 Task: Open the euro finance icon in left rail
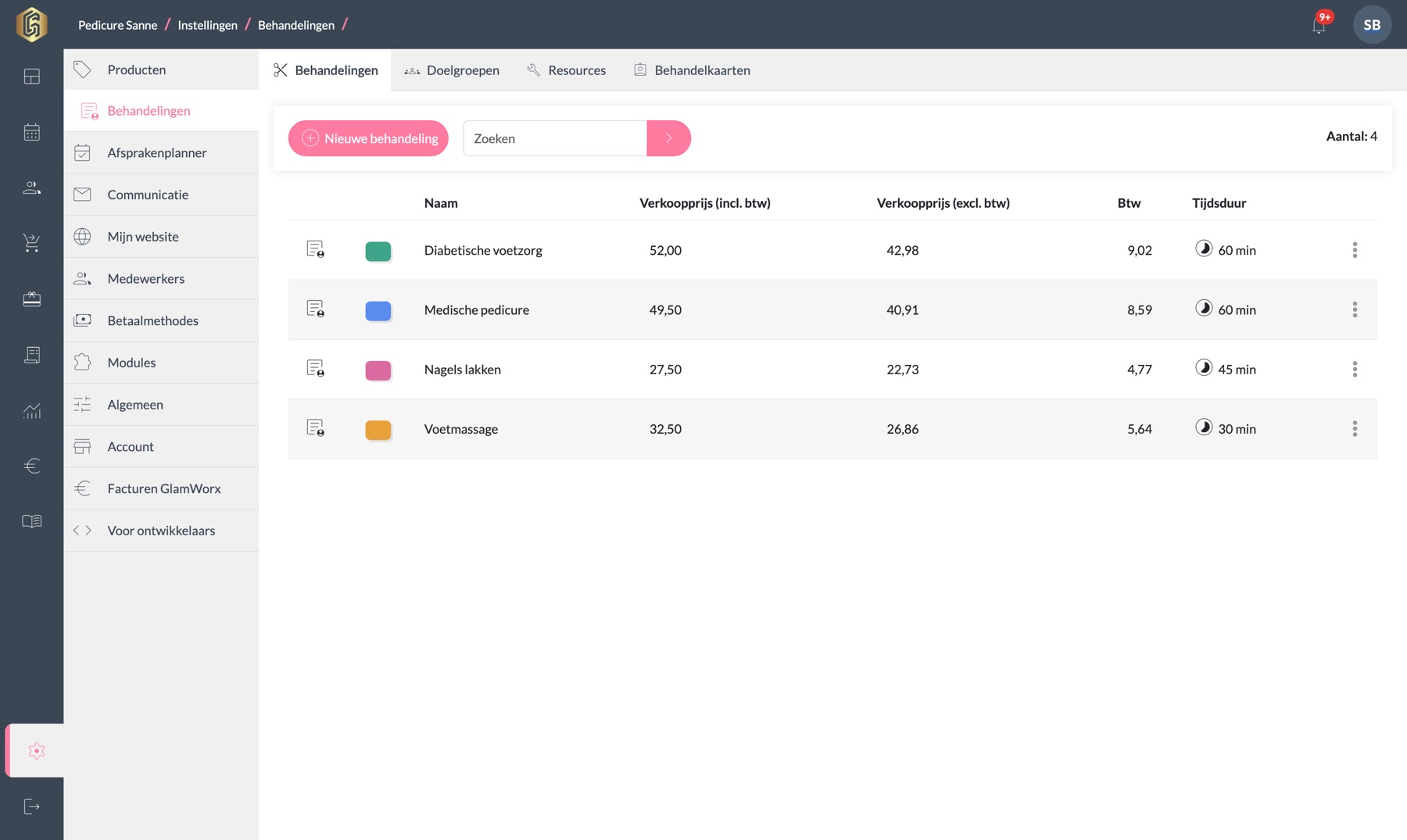[x=31, y=466]
